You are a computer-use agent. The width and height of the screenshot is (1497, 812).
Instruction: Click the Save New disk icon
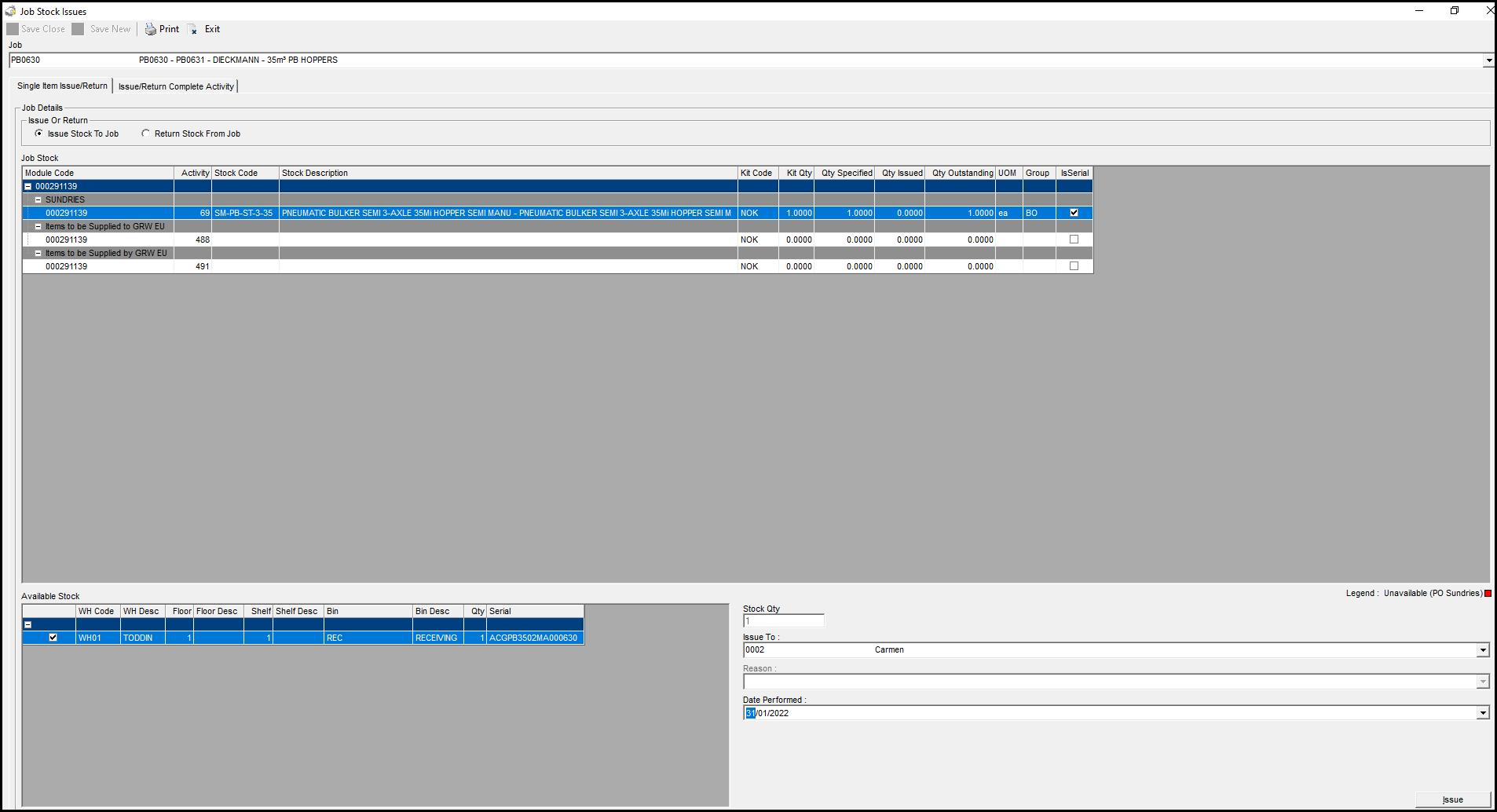[x=78, y=29]
